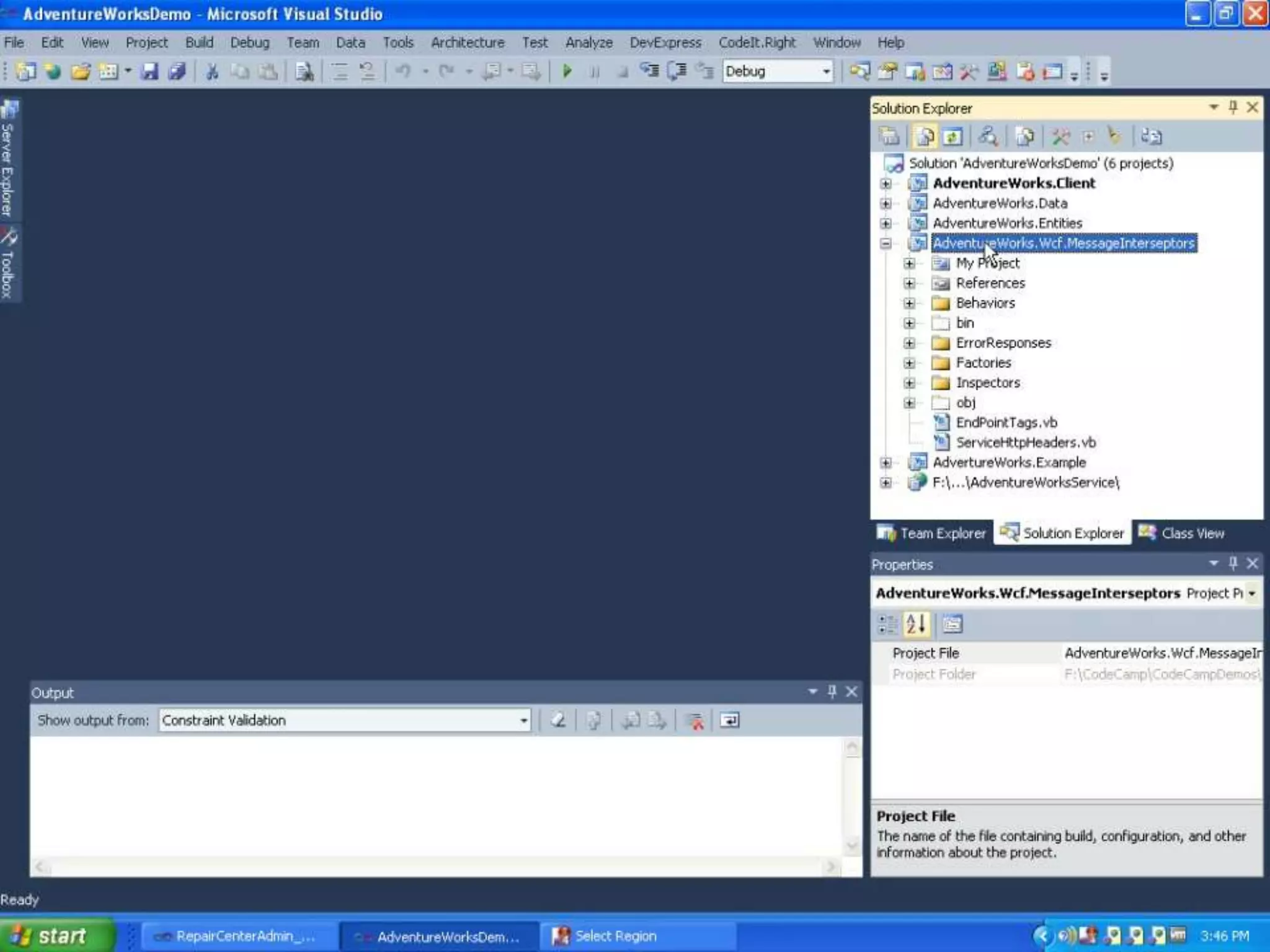Expand the Behaviors folder node

tap(909, 303)
